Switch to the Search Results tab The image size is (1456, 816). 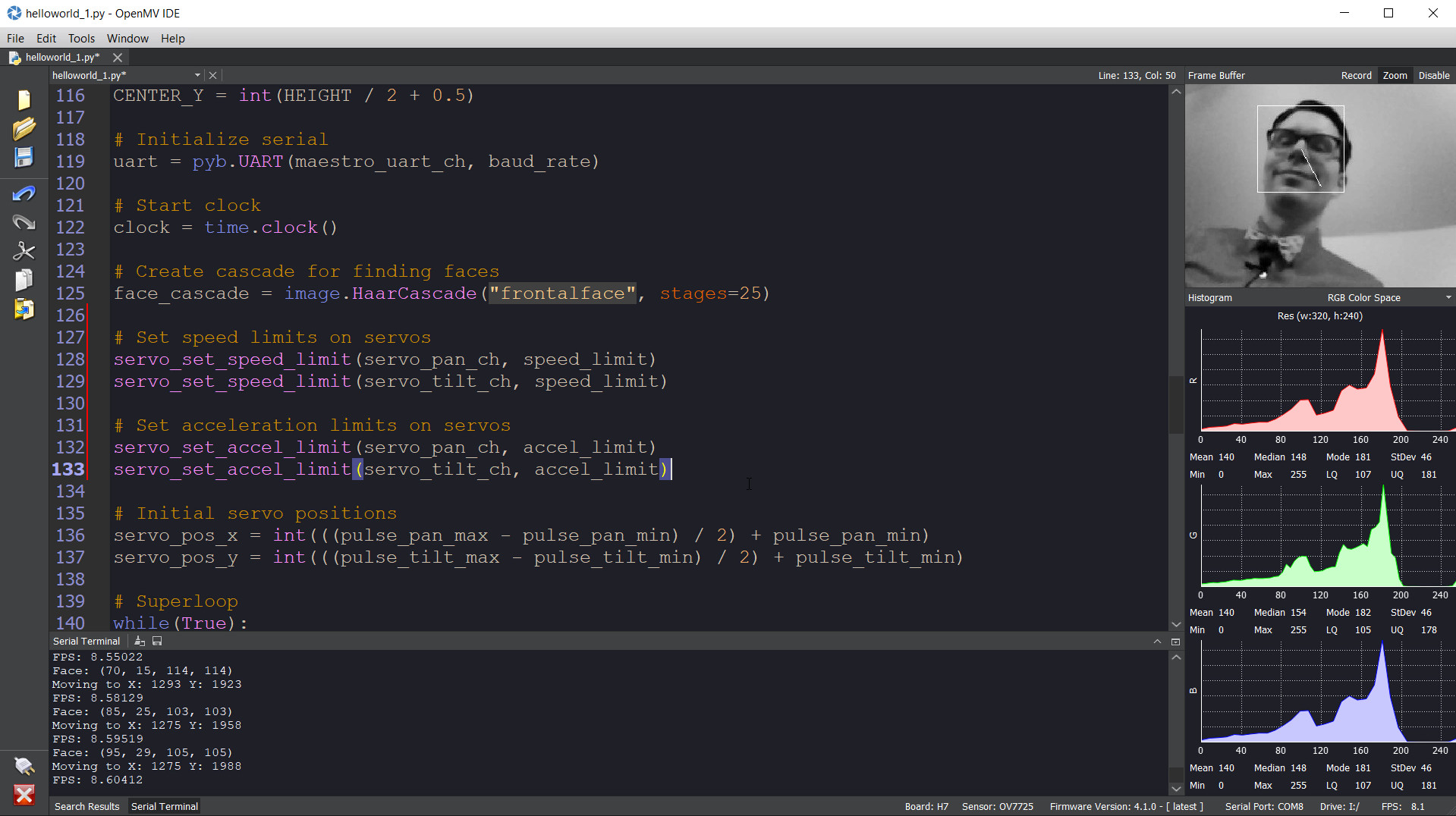click(86, 806)
